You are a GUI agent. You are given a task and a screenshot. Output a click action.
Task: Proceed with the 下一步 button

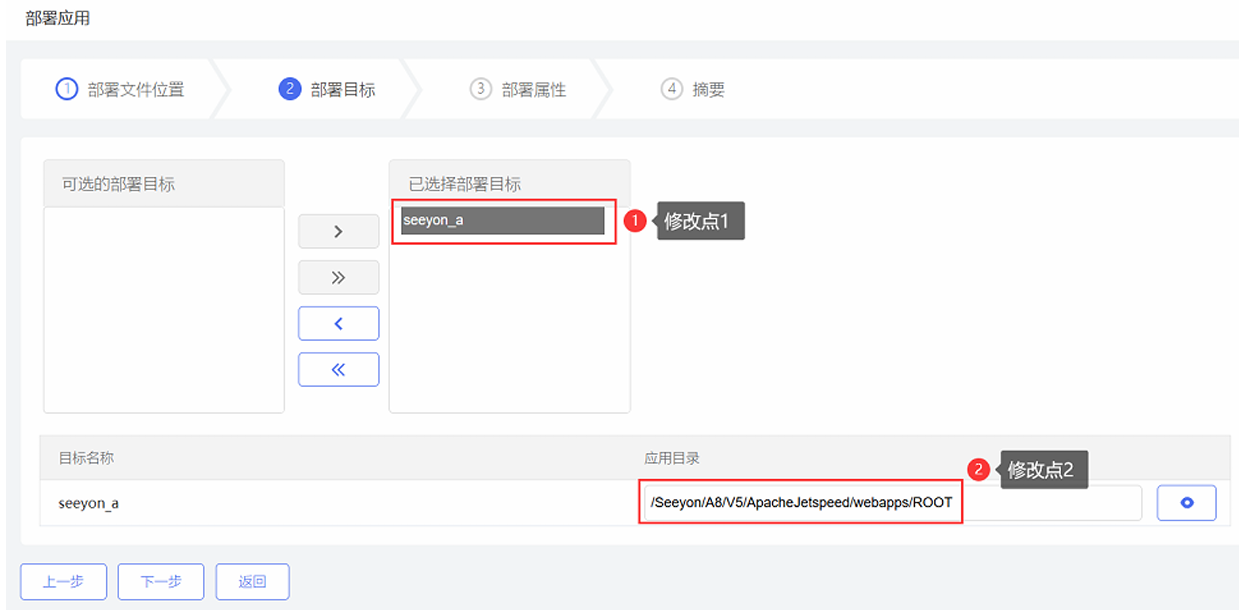coord(161,581)
